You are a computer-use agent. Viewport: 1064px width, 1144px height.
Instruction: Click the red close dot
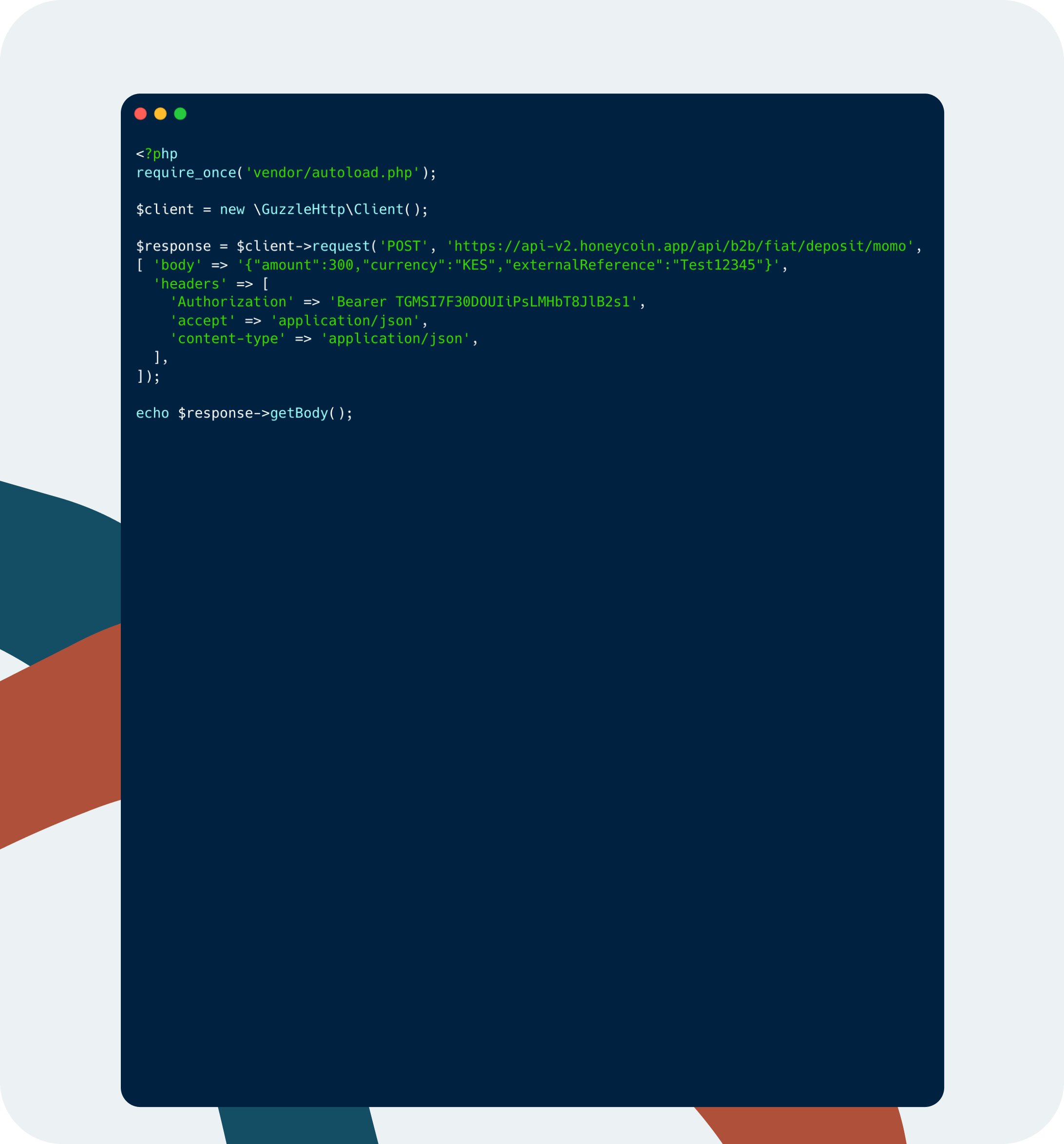(x=140, y=114)
